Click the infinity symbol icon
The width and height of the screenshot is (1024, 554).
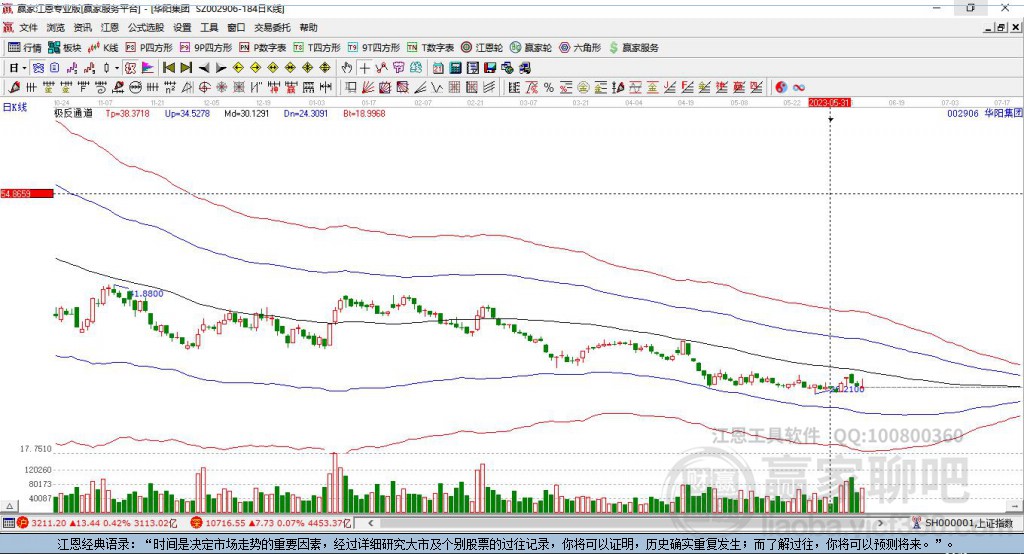799,87
